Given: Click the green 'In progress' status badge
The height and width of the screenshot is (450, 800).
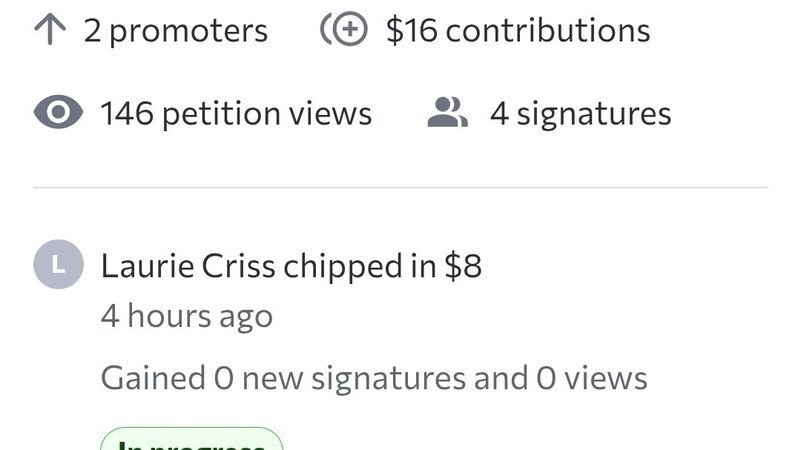Looking at the screenshot, I should (192, 440).
